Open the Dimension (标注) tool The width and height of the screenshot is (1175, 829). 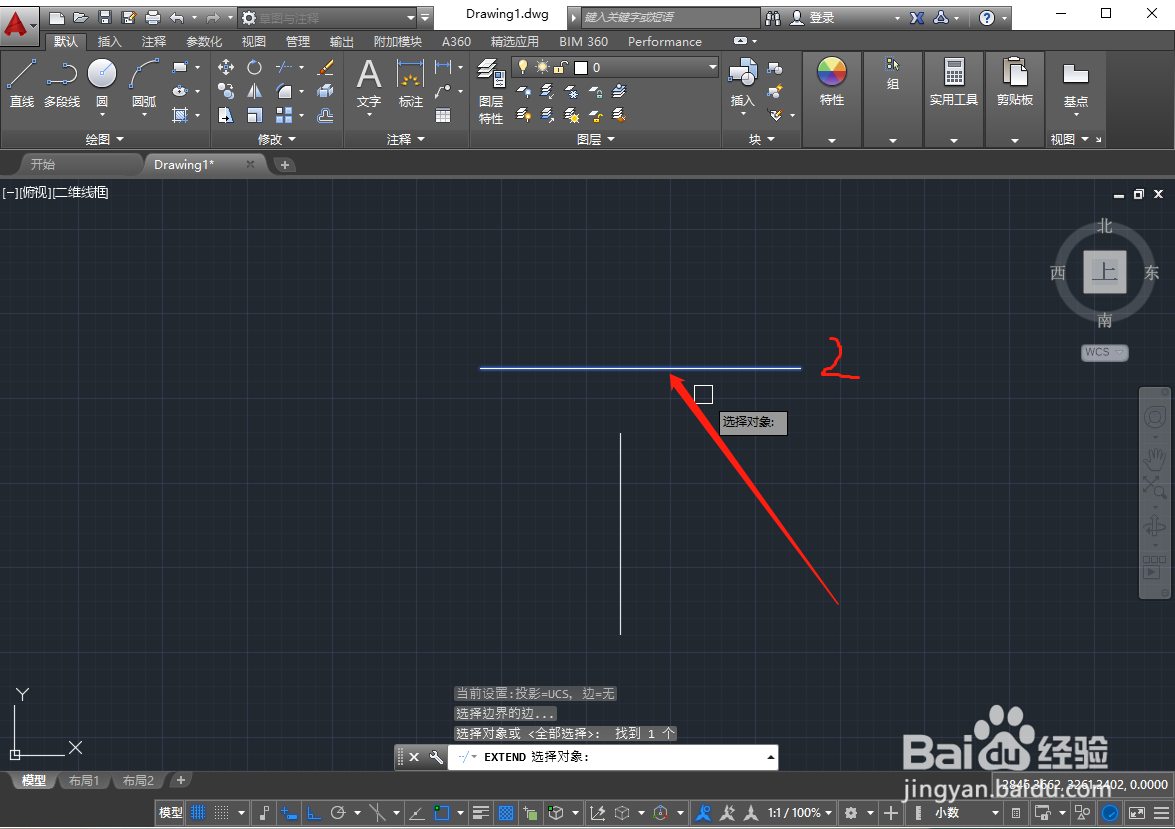point(411,83)
